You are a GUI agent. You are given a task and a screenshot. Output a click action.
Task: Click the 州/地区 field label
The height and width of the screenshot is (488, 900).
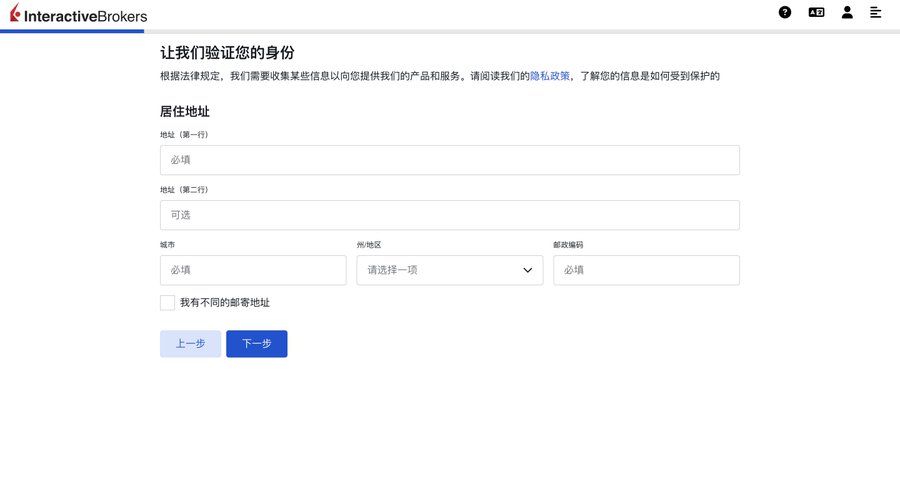click(x=368, y=245)
